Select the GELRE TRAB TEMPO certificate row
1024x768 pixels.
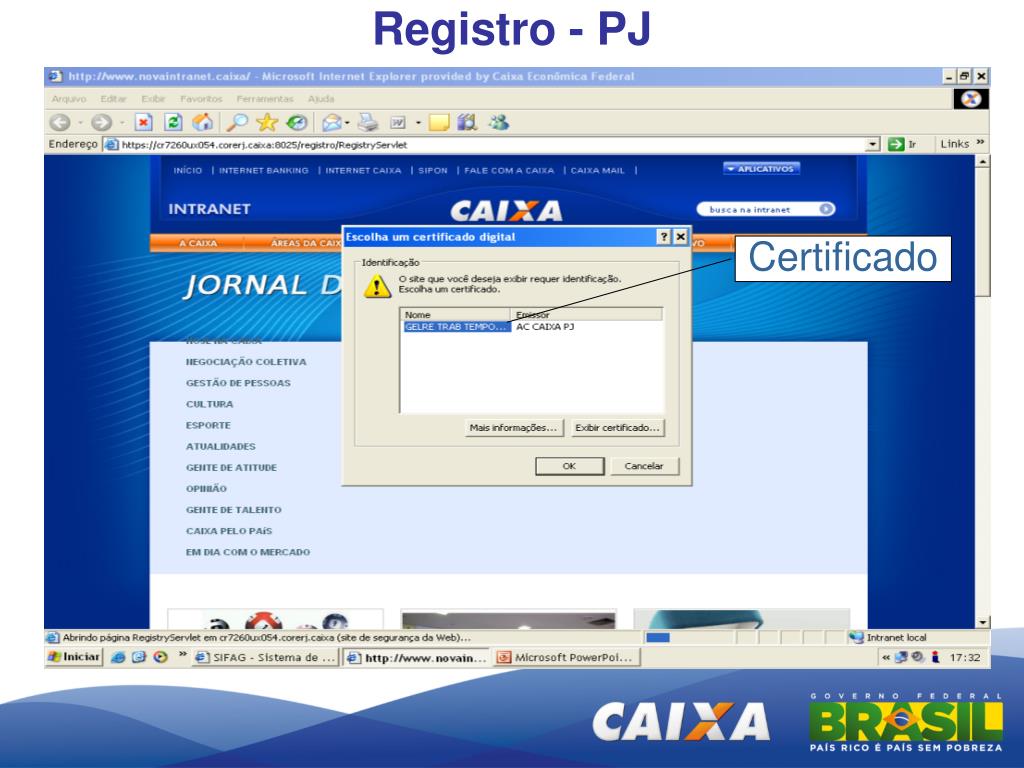tap(533, 327)
